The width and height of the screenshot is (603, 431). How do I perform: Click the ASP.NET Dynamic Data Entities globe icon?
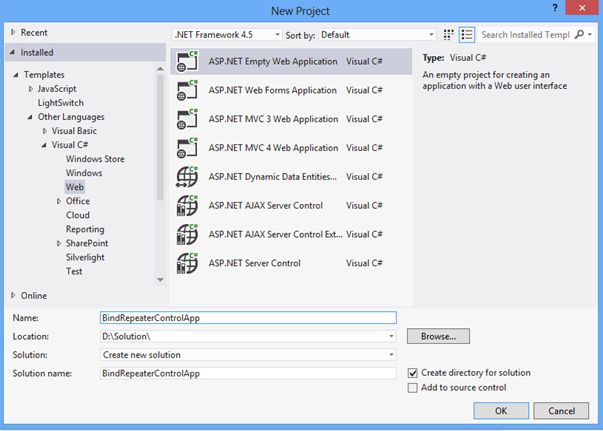coord(187,177)
